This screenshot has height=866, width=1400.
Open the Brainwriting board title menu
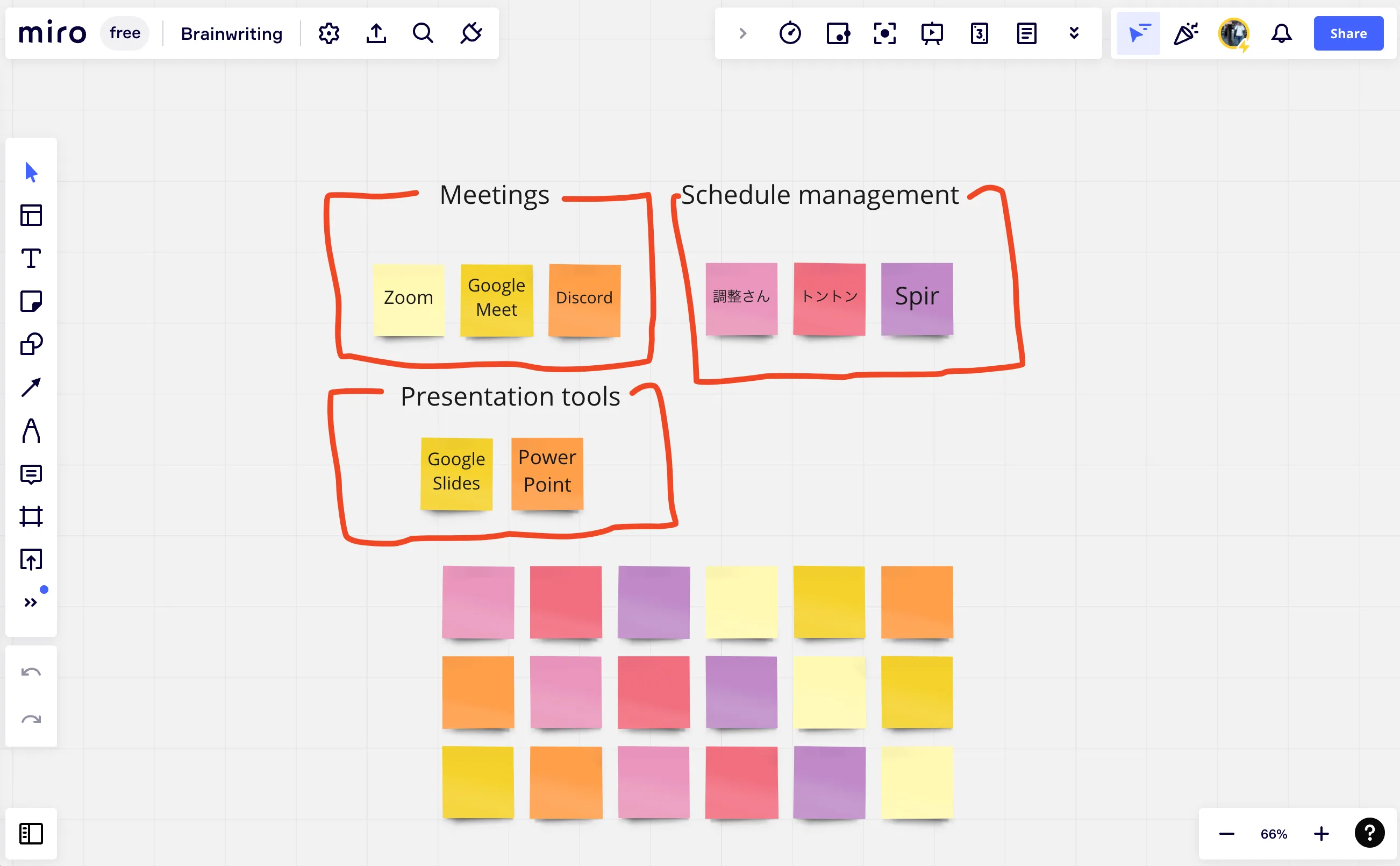point(231,33)
